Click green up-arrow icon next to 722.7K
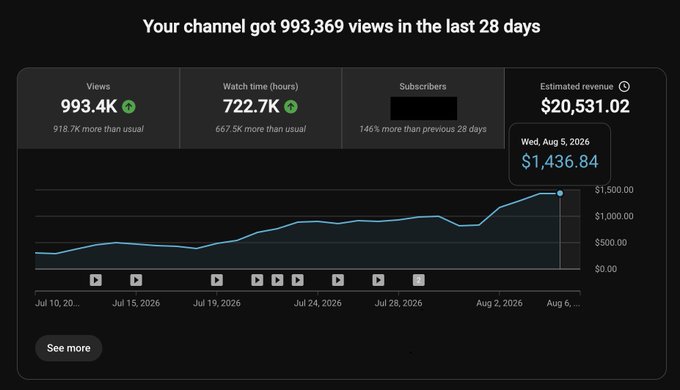Image resolution: width=680 pixels, height=390 pixels. click(x=291, y=106)
